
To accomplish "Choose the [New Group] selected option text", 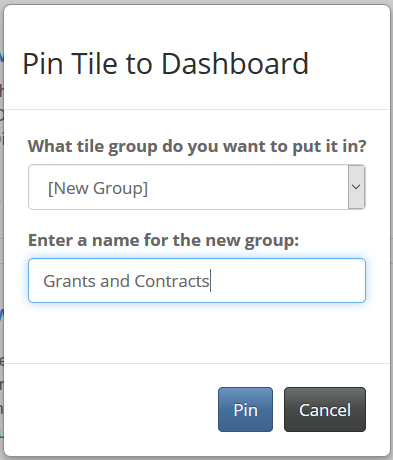I will [x=98, y=188].
